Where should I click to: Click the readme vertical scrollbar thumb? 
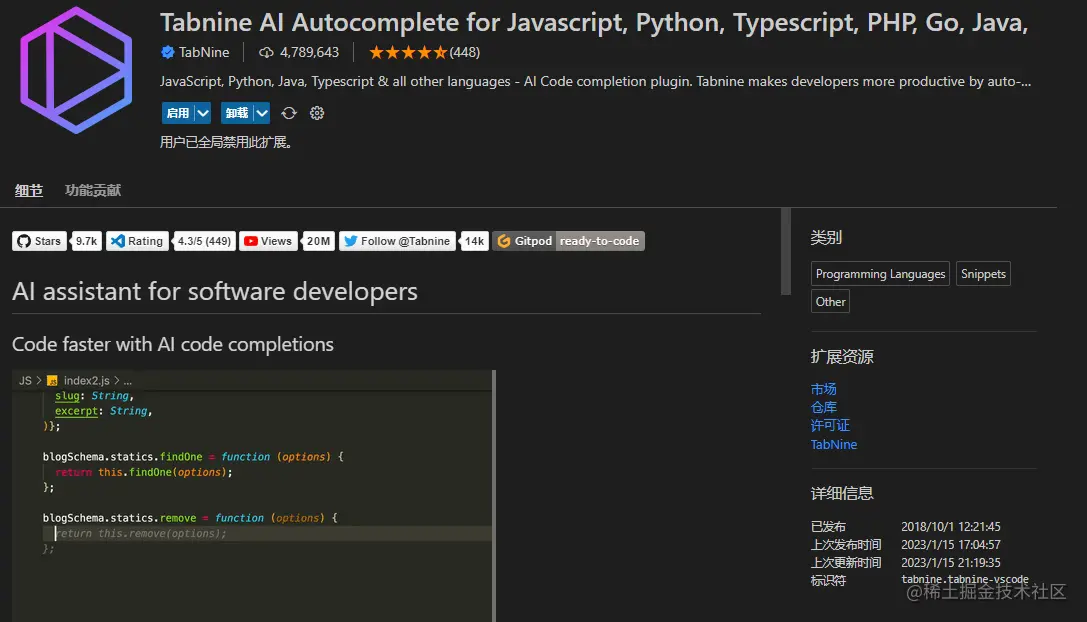tap(785, 251)
